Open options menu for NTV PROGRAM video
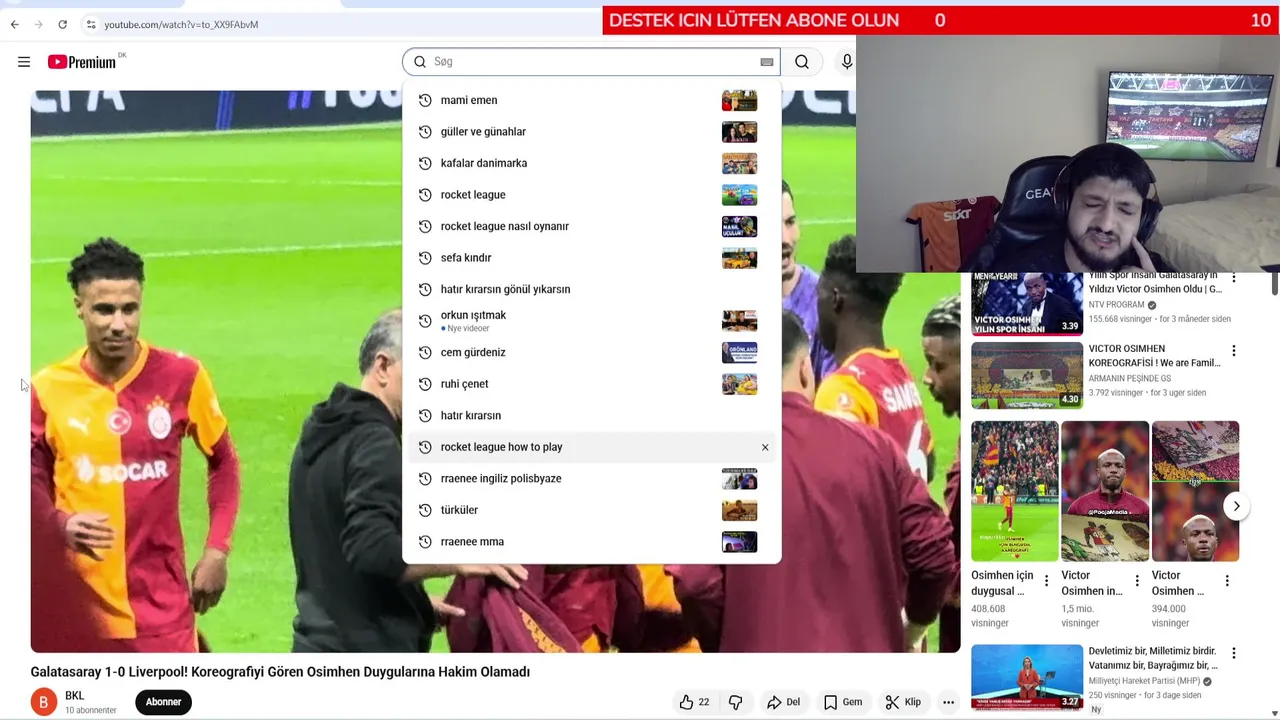The image size is (1280, 720). (1234, 279)
